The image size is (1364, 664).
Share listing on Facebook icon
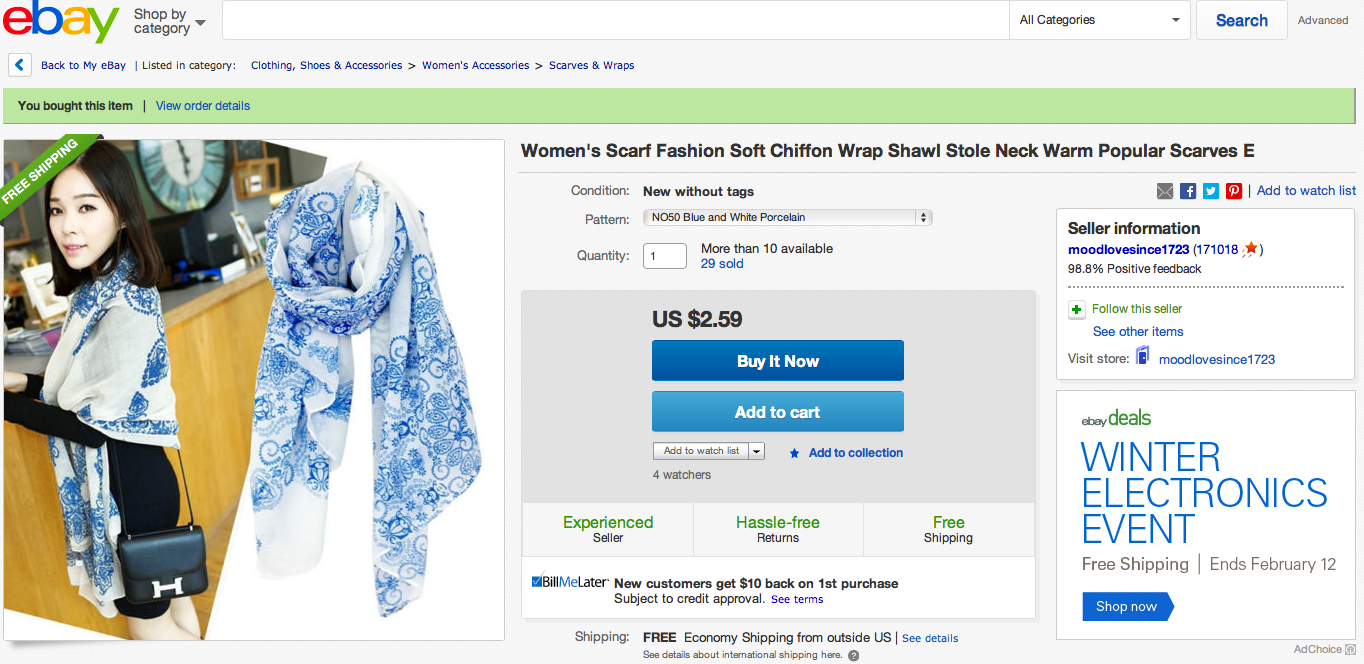[1188, 191]
